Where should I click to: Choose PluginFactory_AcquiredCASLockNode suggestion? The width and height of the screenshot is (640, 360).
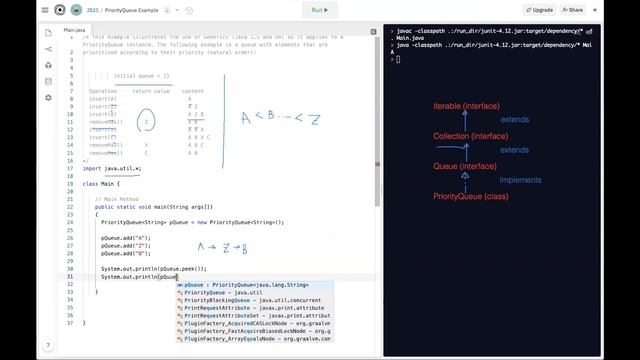tap(255, 323)
